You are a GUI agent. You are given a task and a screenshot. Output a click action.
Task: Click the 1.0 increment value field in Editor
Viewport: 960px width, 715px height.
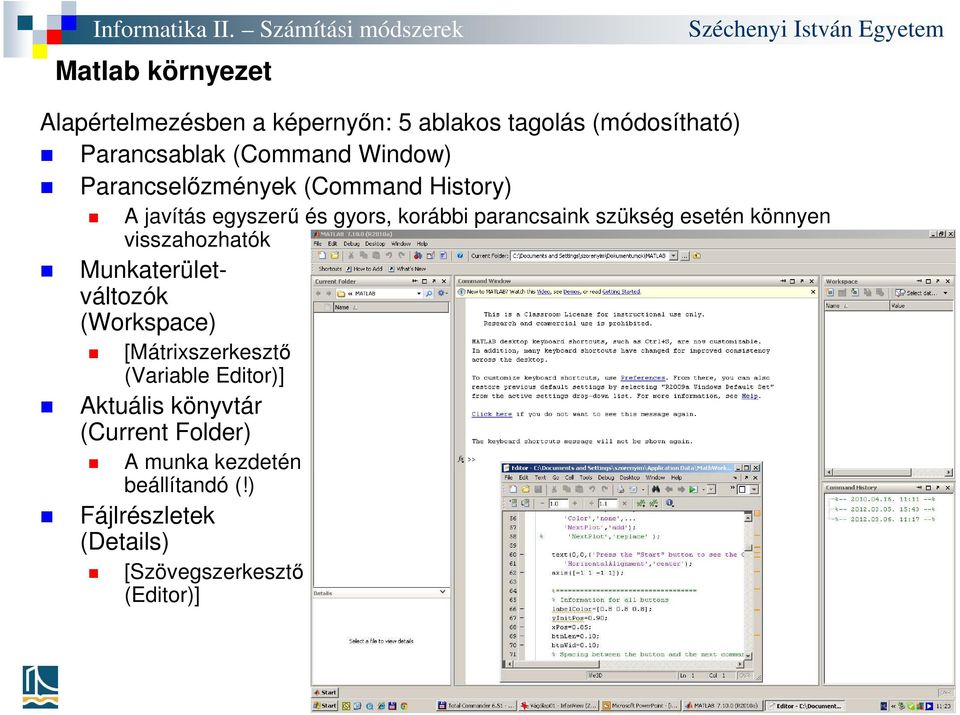(558, 503)
